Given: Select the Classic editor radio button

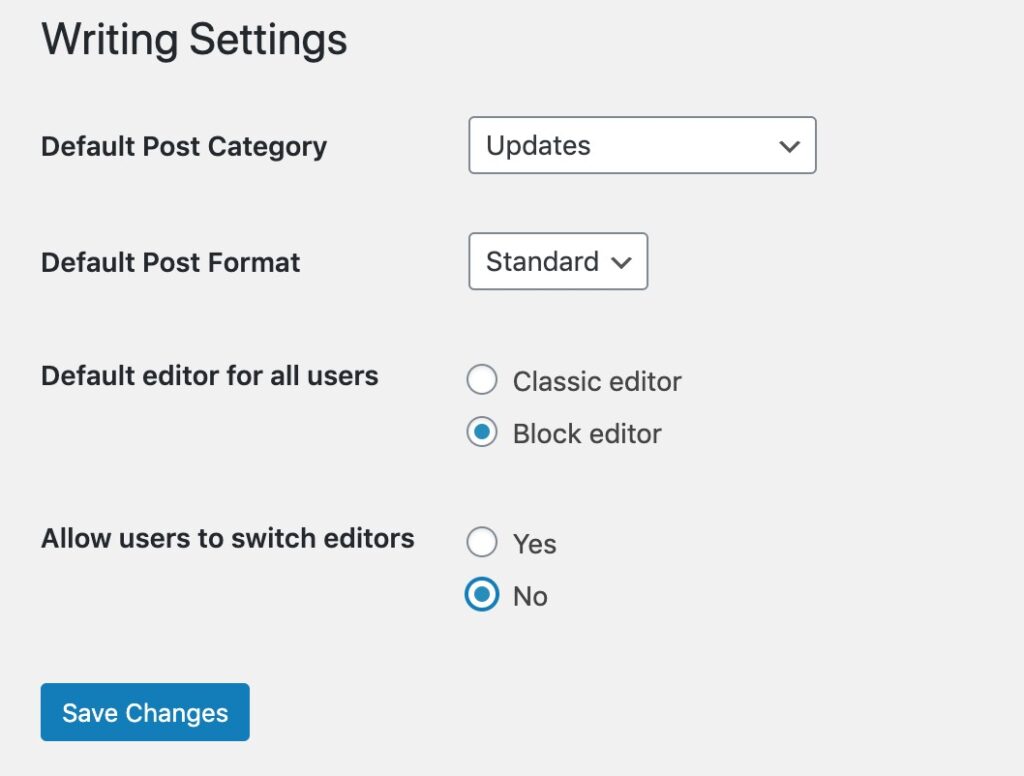Looking at the screenshot, I should (482, 380).
